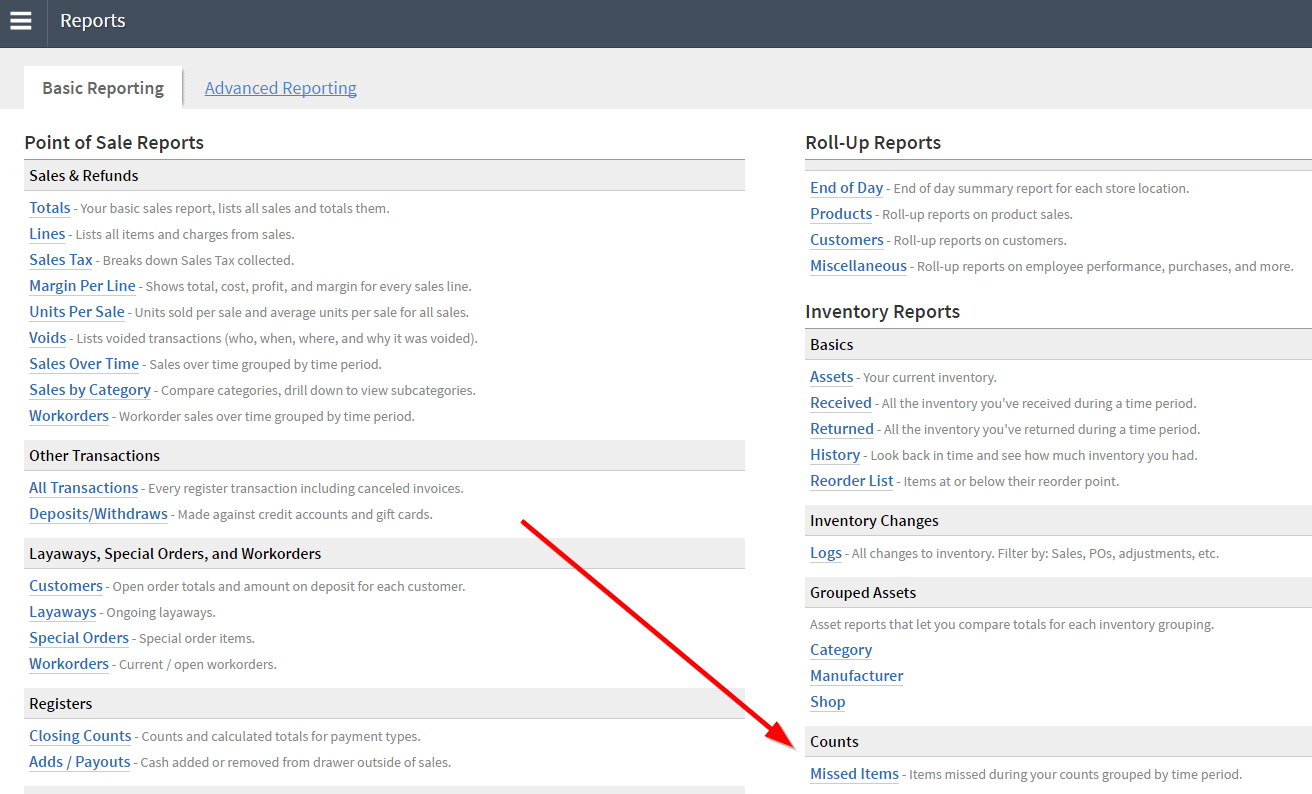Click the Grouped Assets section header
The image size is (1312, 794).
(1058, 593)
